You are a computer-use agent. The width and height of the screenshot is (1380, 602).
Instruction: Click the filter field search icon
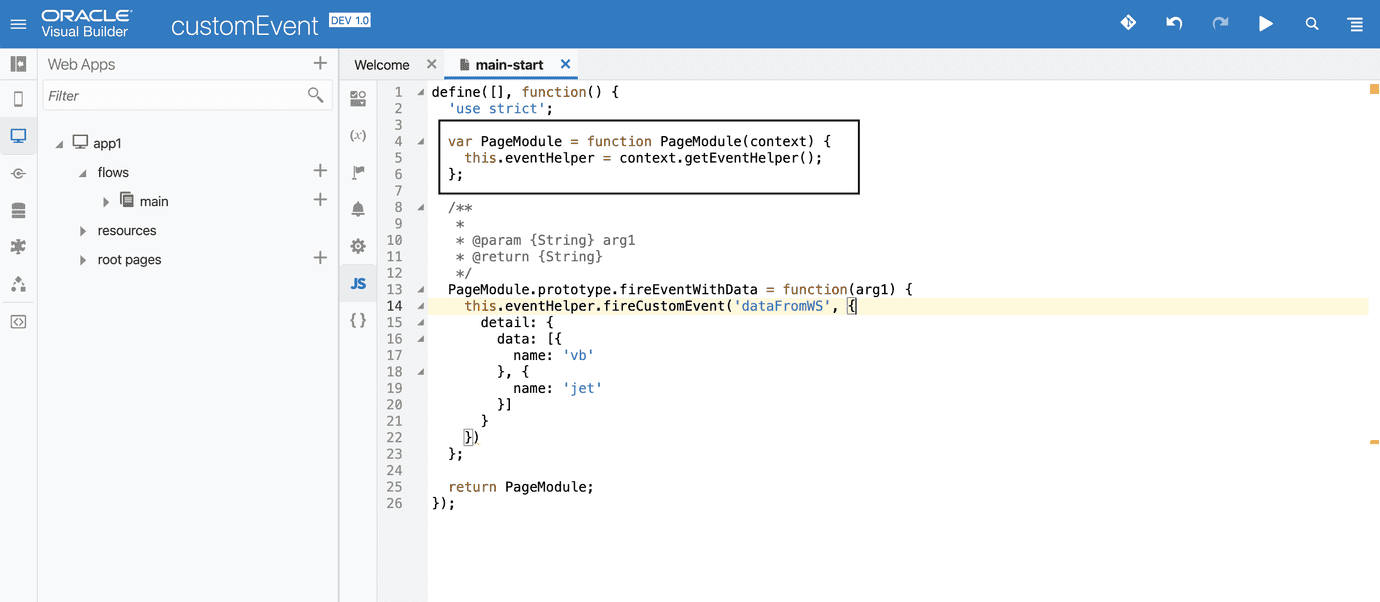(x=315, y=95)
